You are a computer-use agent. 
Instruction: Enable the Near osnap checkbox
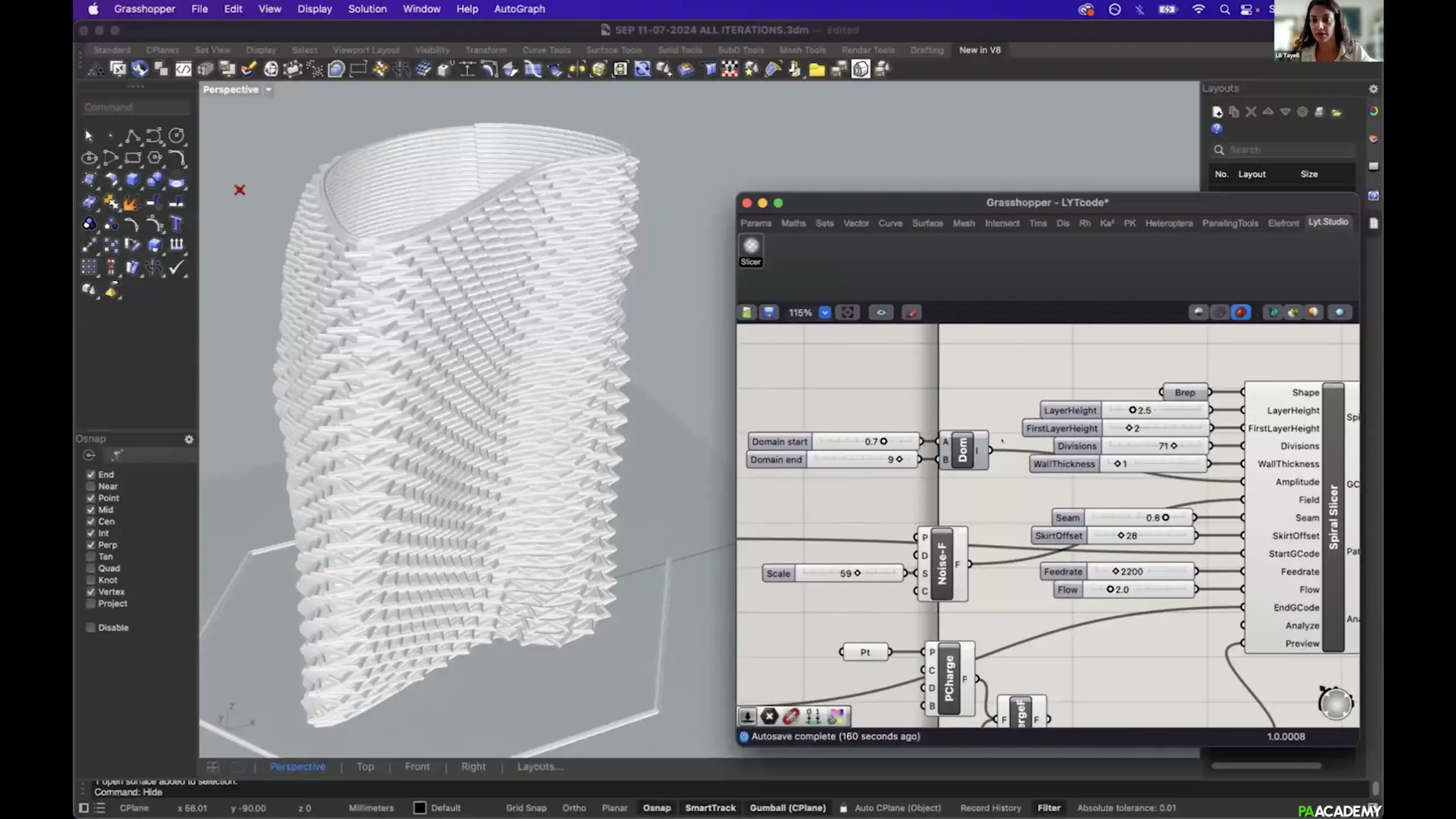[x=90, y=486]
